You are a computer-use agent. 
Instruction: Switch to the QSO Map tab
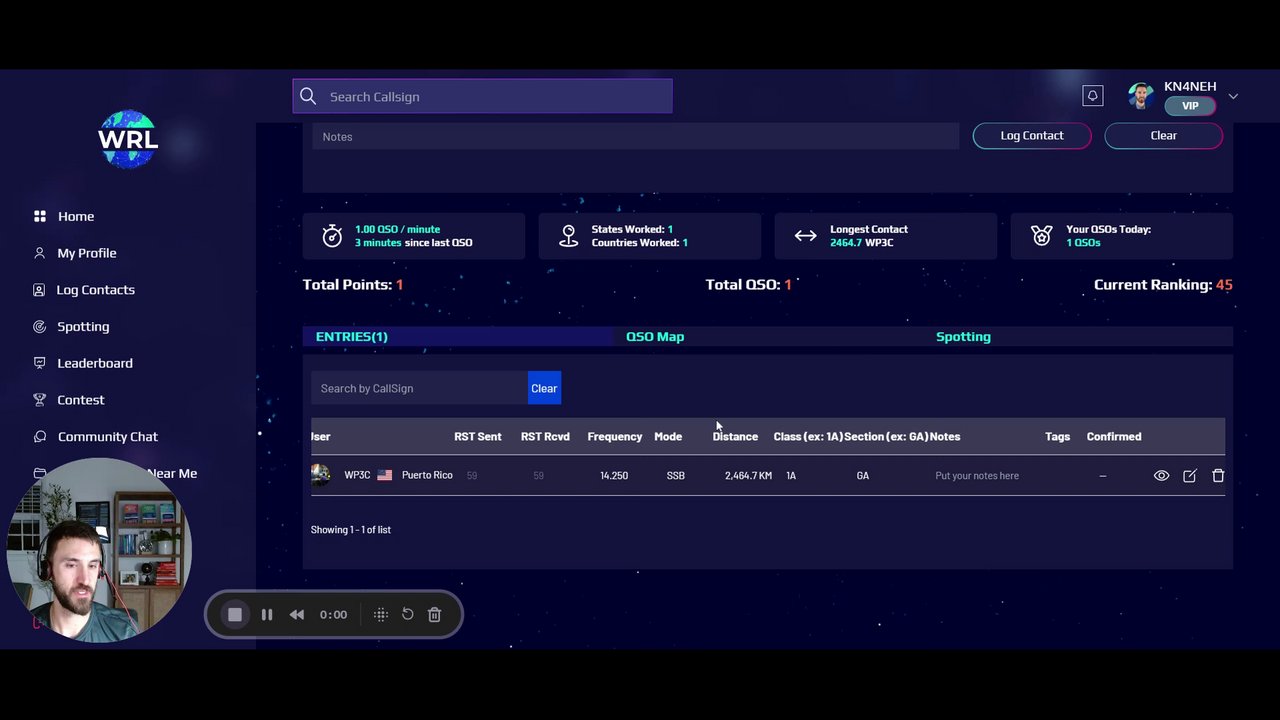point(655,336)
